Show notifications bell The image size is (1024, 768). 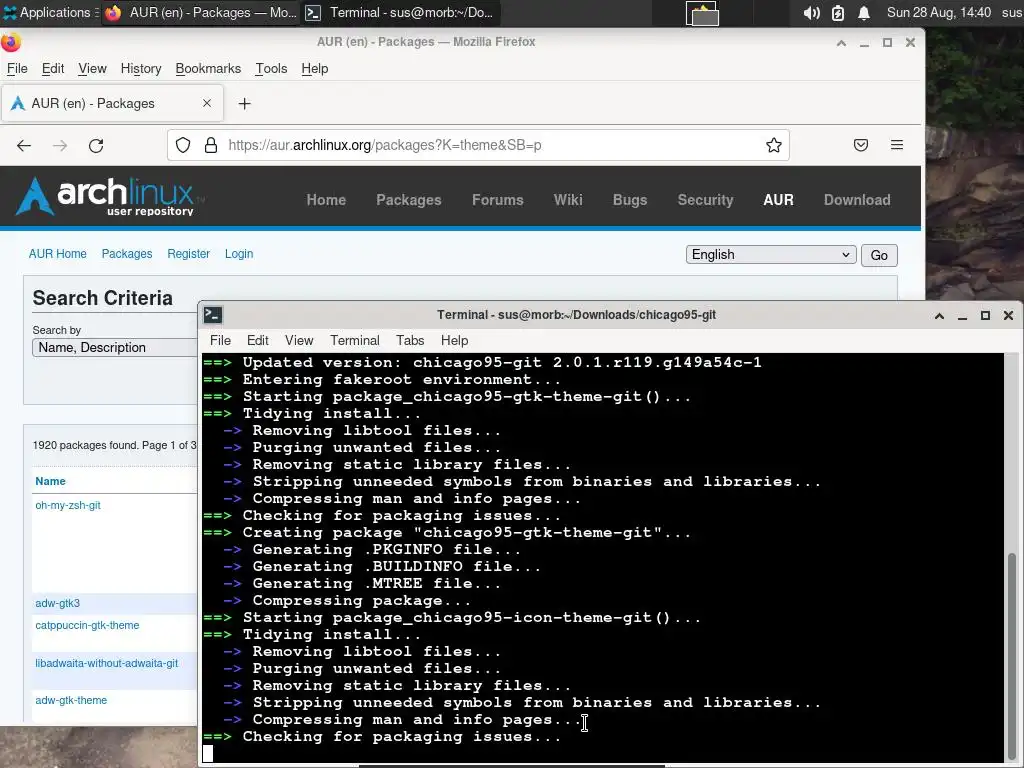(x=863, y=12)
